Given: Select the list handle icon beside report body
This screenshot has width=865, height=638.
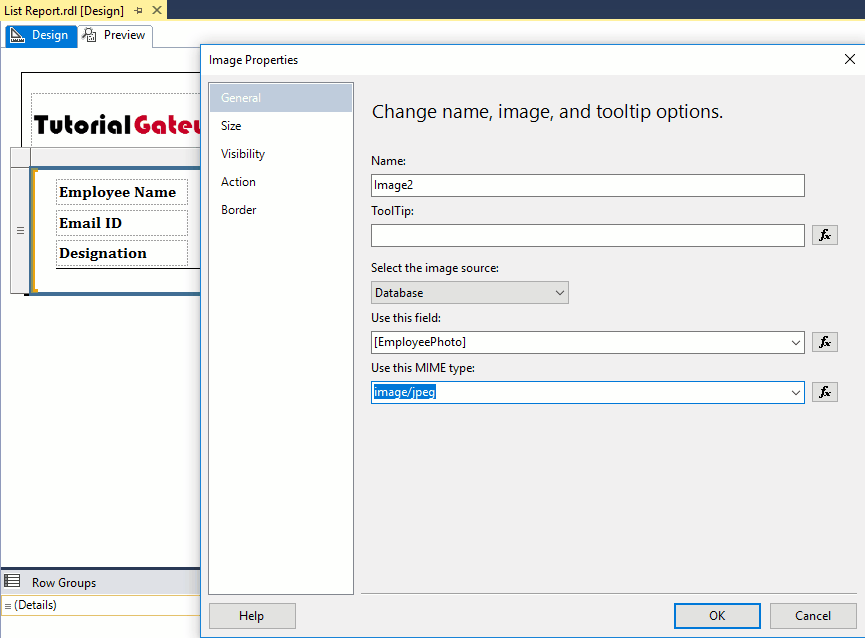Looking at the screenshot, I should (20, 229).
